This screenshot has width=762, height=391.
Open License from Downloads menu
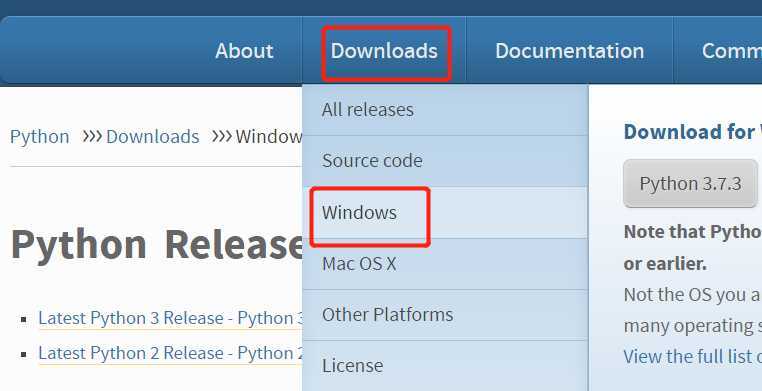pyautogui.click(x=445, y=365)
